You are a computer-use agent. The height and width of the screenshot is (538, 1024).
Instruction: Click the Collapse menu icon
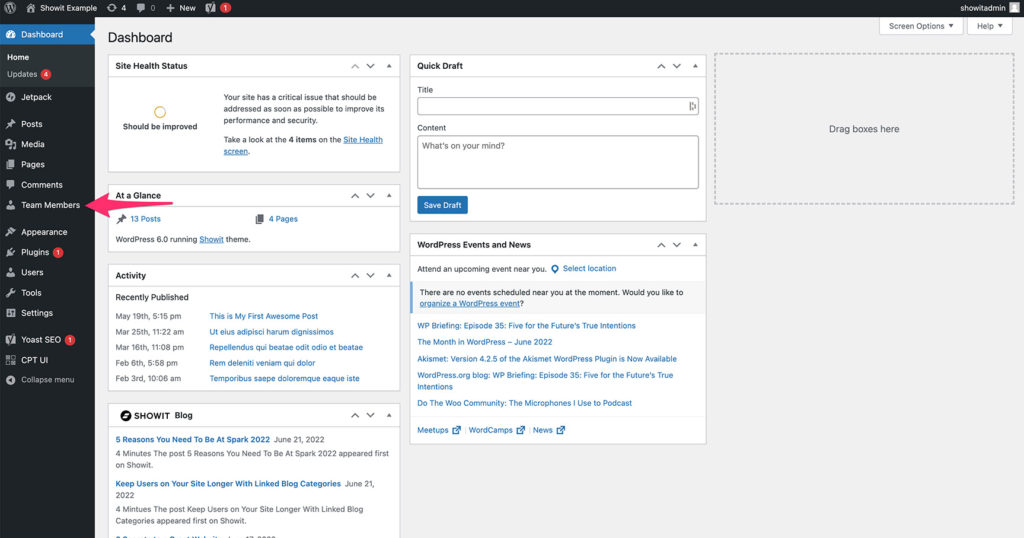coord(10,380)
